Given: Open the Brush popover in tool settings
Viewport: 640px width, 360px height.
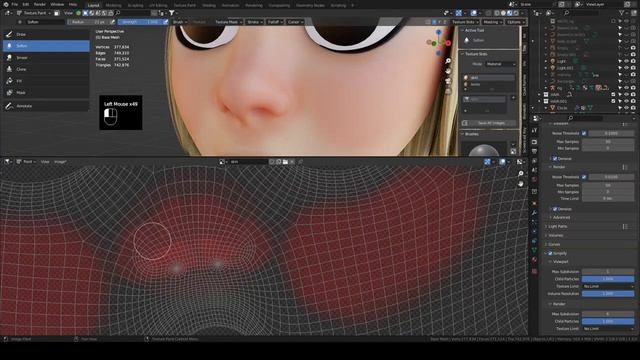Looking at the screenshot, I should click(x=179, y=22).
